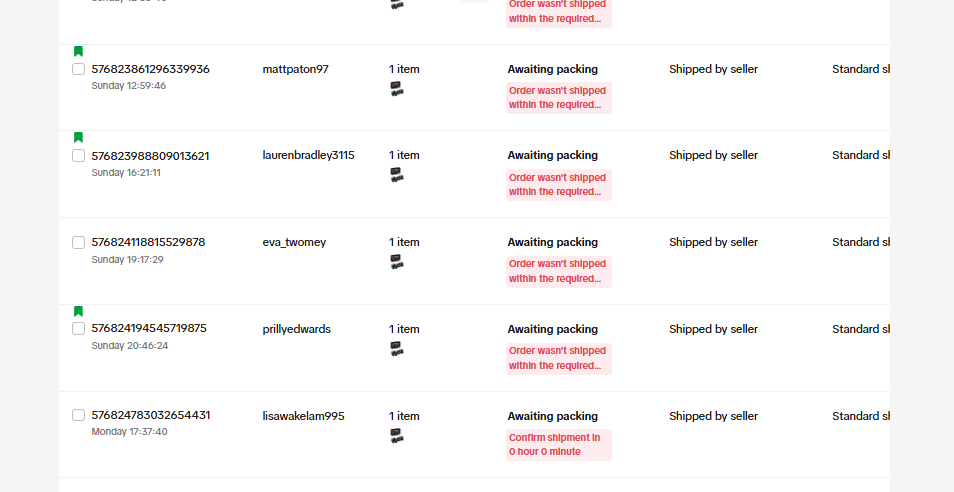This screenshot has width=954, height=492.
Task: Click green bookmark flag on laurenbradley3115 order
Action: coord(78,137)
